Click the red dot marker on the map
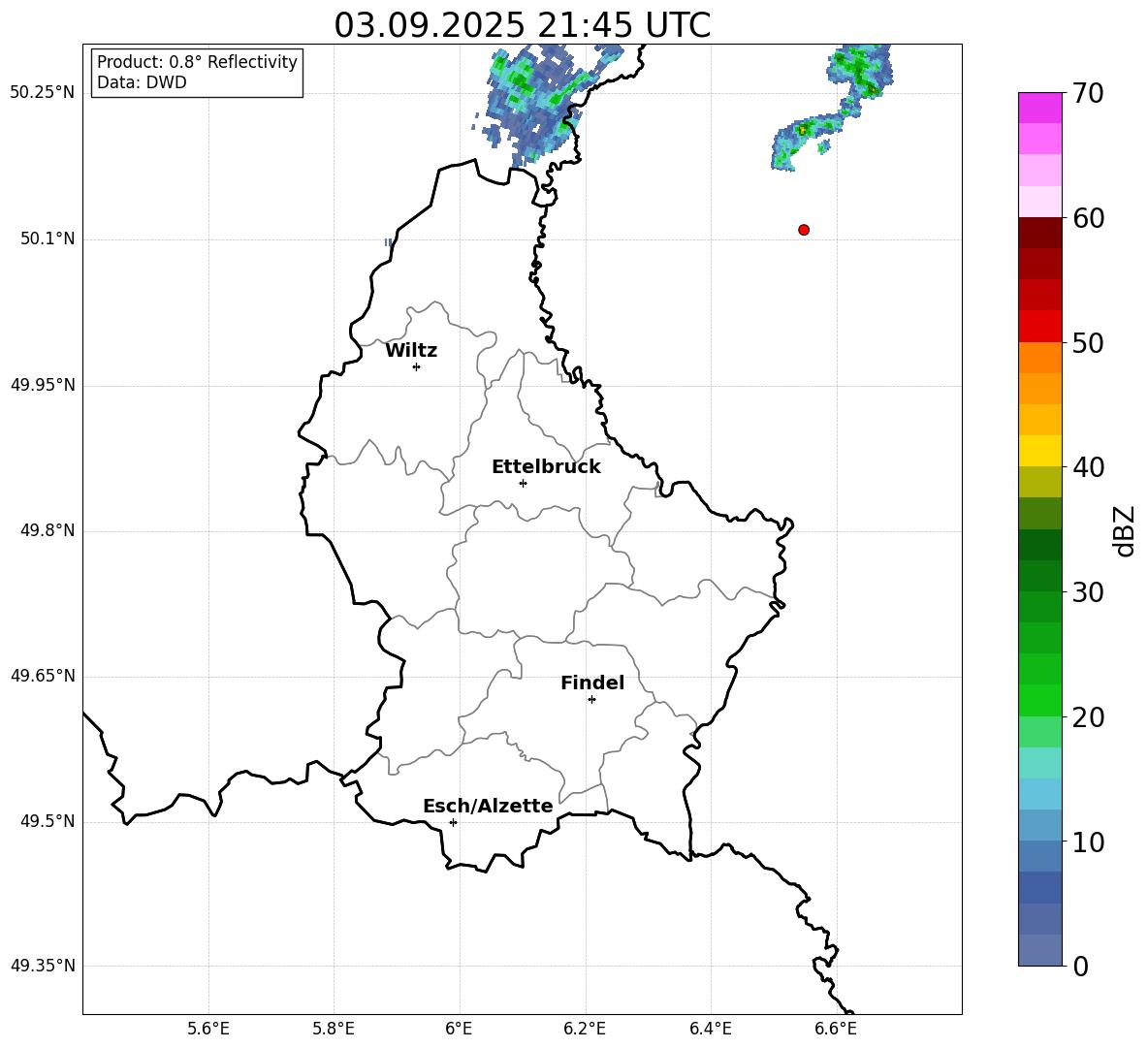Screen dimensions: 1148x1048 [803, 230]
